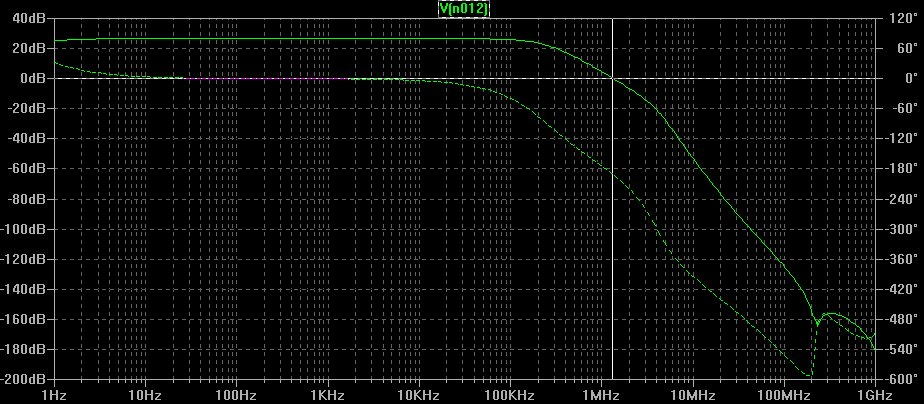Click the -420° phase axis label
The width and height of the screenshot is (924, 404).
pos(900,289)
